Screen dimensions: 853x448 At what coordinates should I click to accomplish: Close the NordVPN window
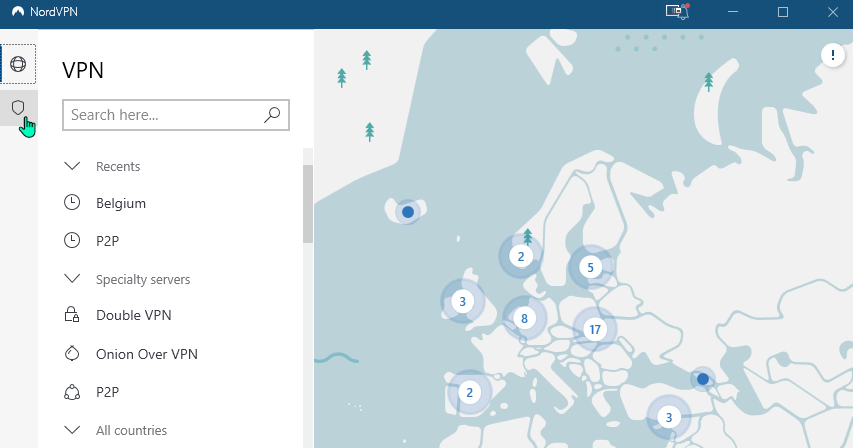pos(833,12)
